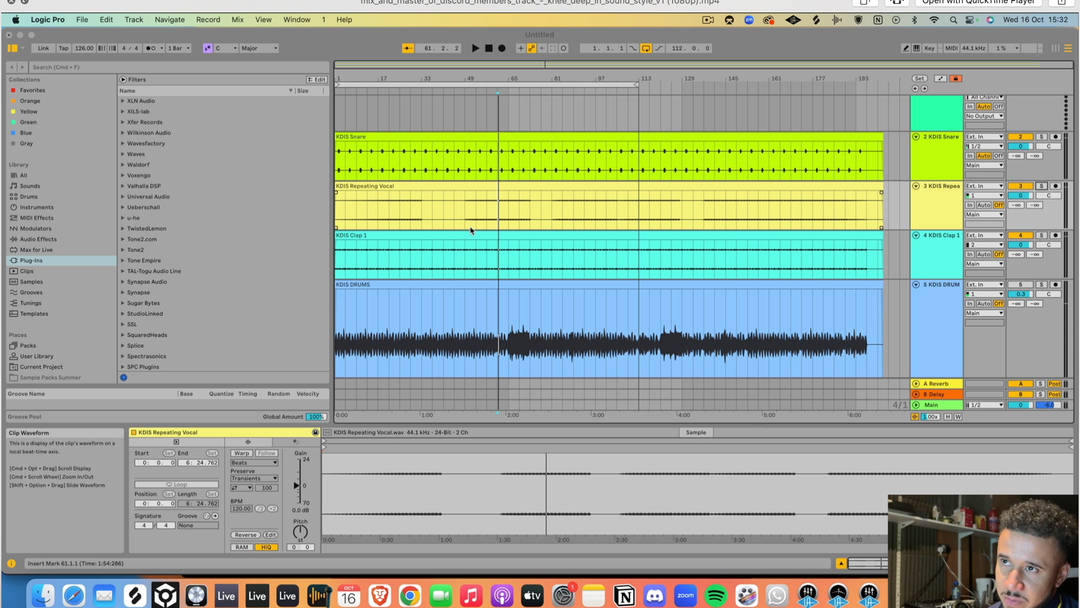Toggle the Warp button in clip view
The width and height of the screenshot is (1080, 608).
click(241, 453)
